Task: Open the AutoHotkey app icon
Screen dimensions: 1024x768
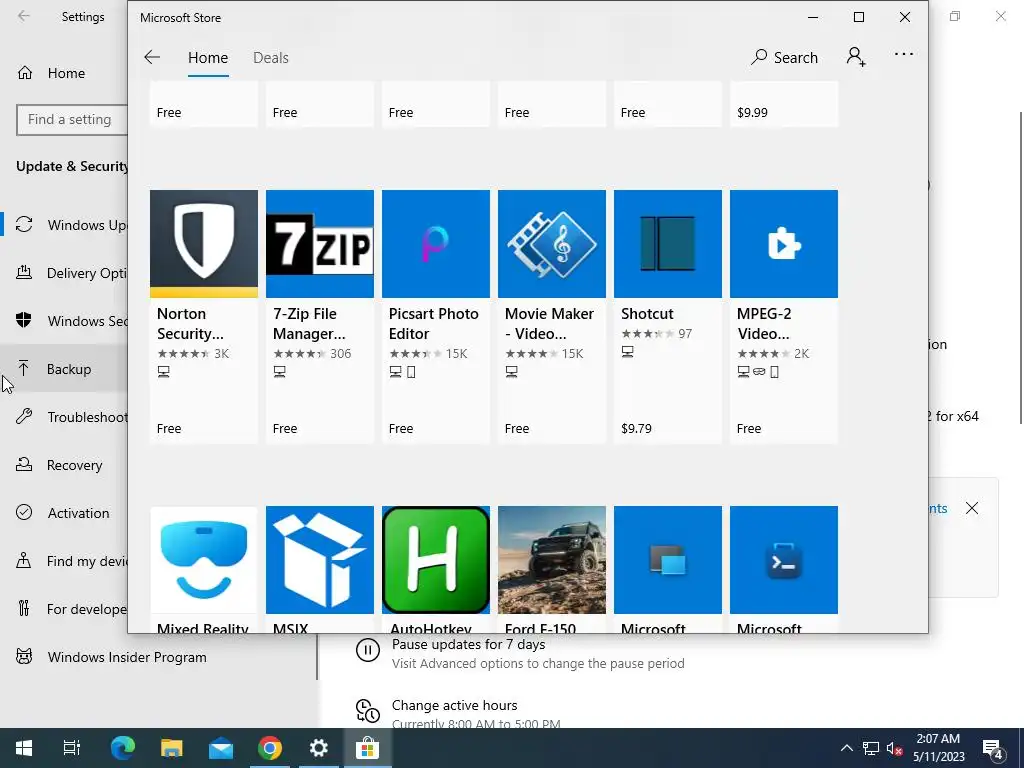Action: pyautogui.click(x=436, y=560)
